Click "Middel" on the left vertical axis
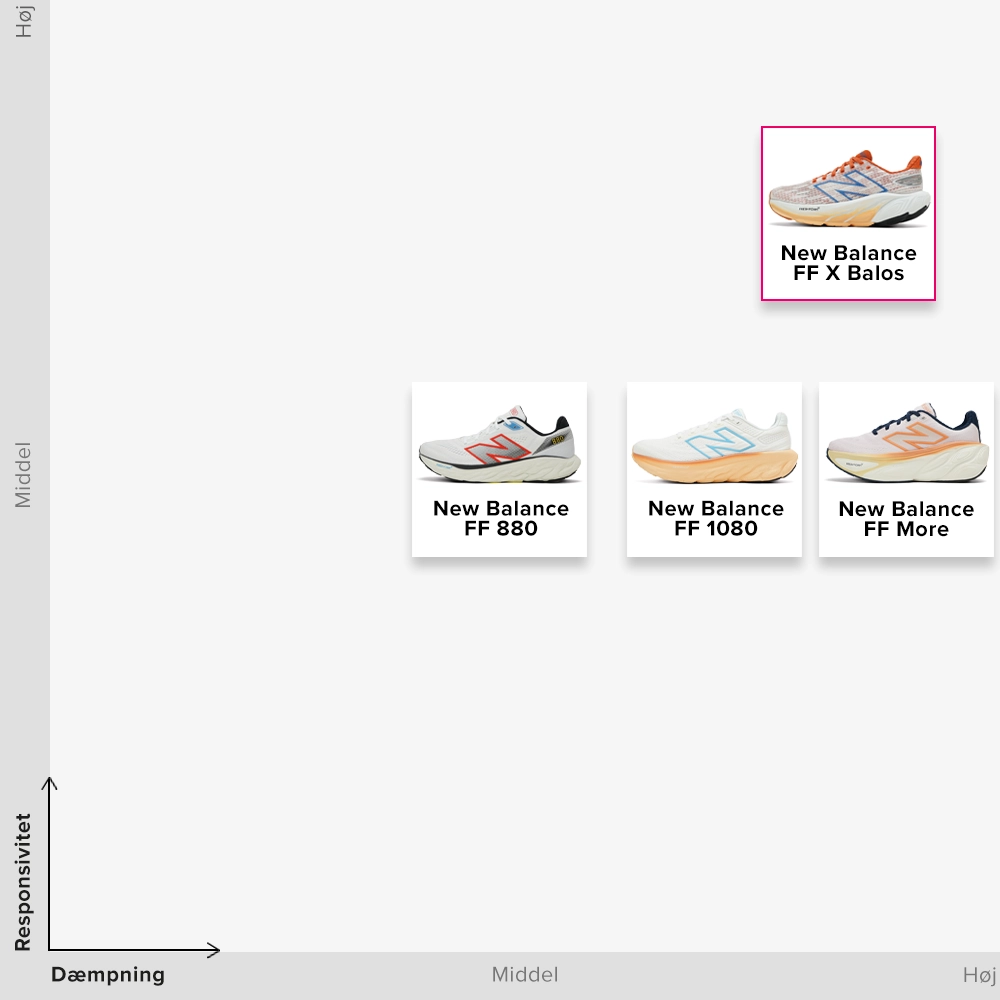The height and width of the screenshot is (1000, 1000). 23,475
